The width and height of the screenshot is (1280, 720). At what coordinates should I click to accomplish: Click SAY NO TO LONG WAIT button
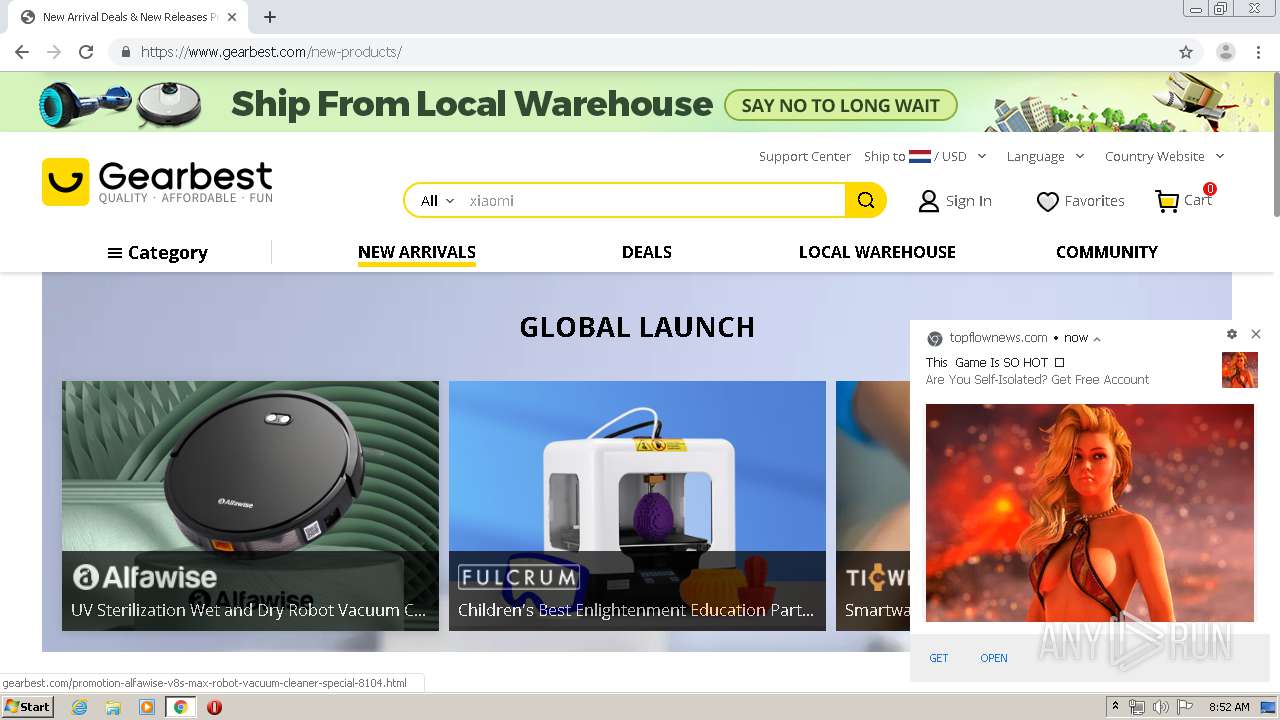[x=841, y=105]
